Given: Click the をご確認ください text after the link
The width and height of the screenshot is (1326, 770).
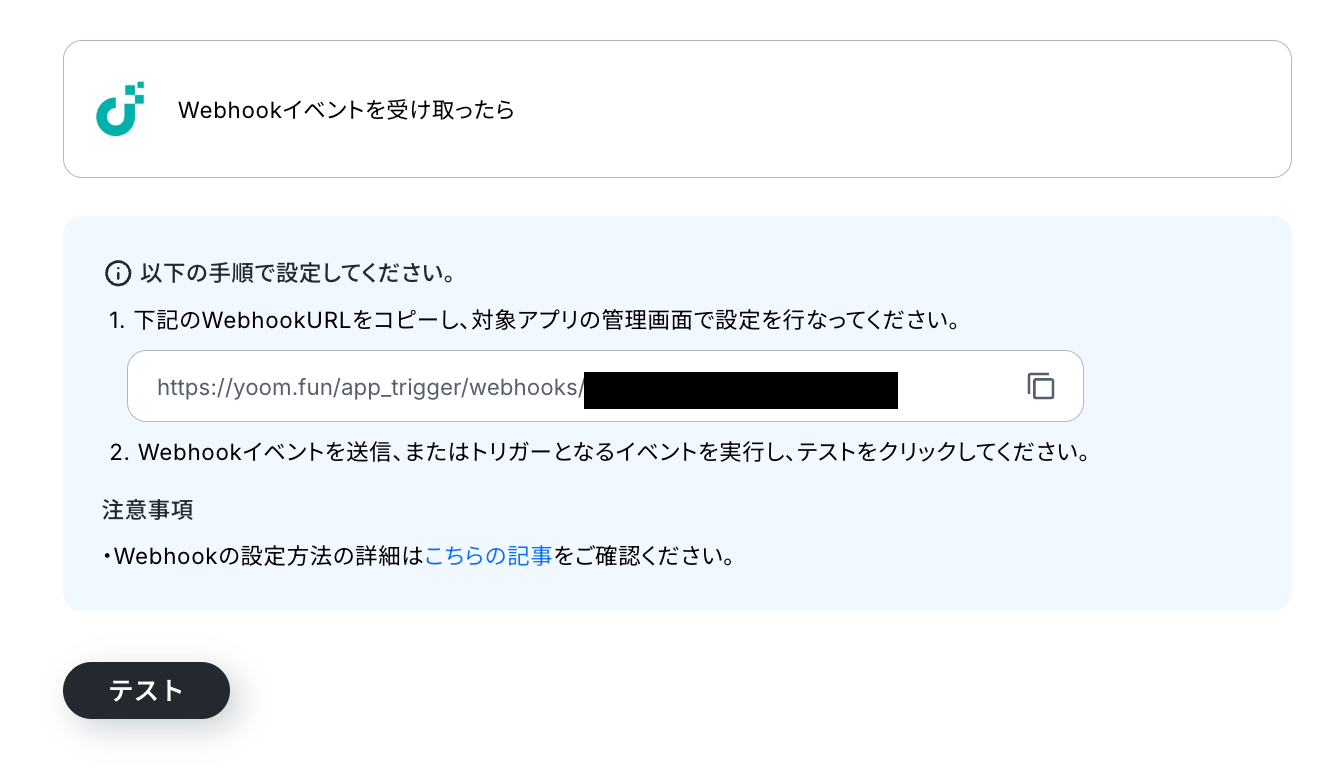Looking at the screenshot, I should [644, 556].
